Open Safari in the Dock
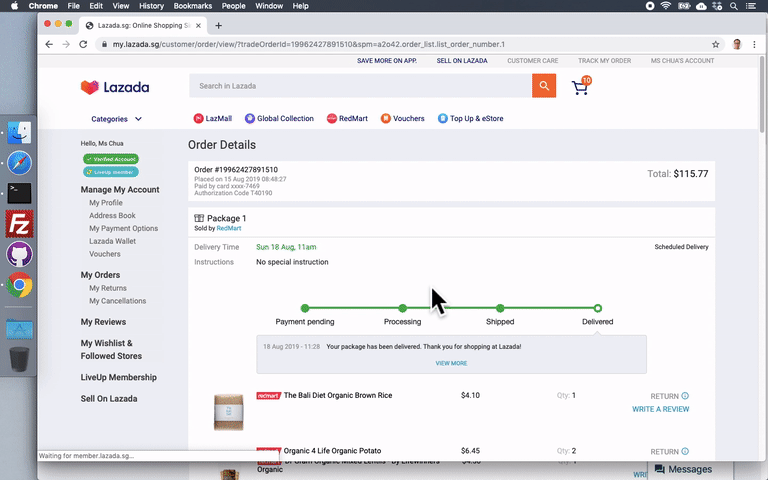The height and width of the screenshot is (480, 768). 19,163
